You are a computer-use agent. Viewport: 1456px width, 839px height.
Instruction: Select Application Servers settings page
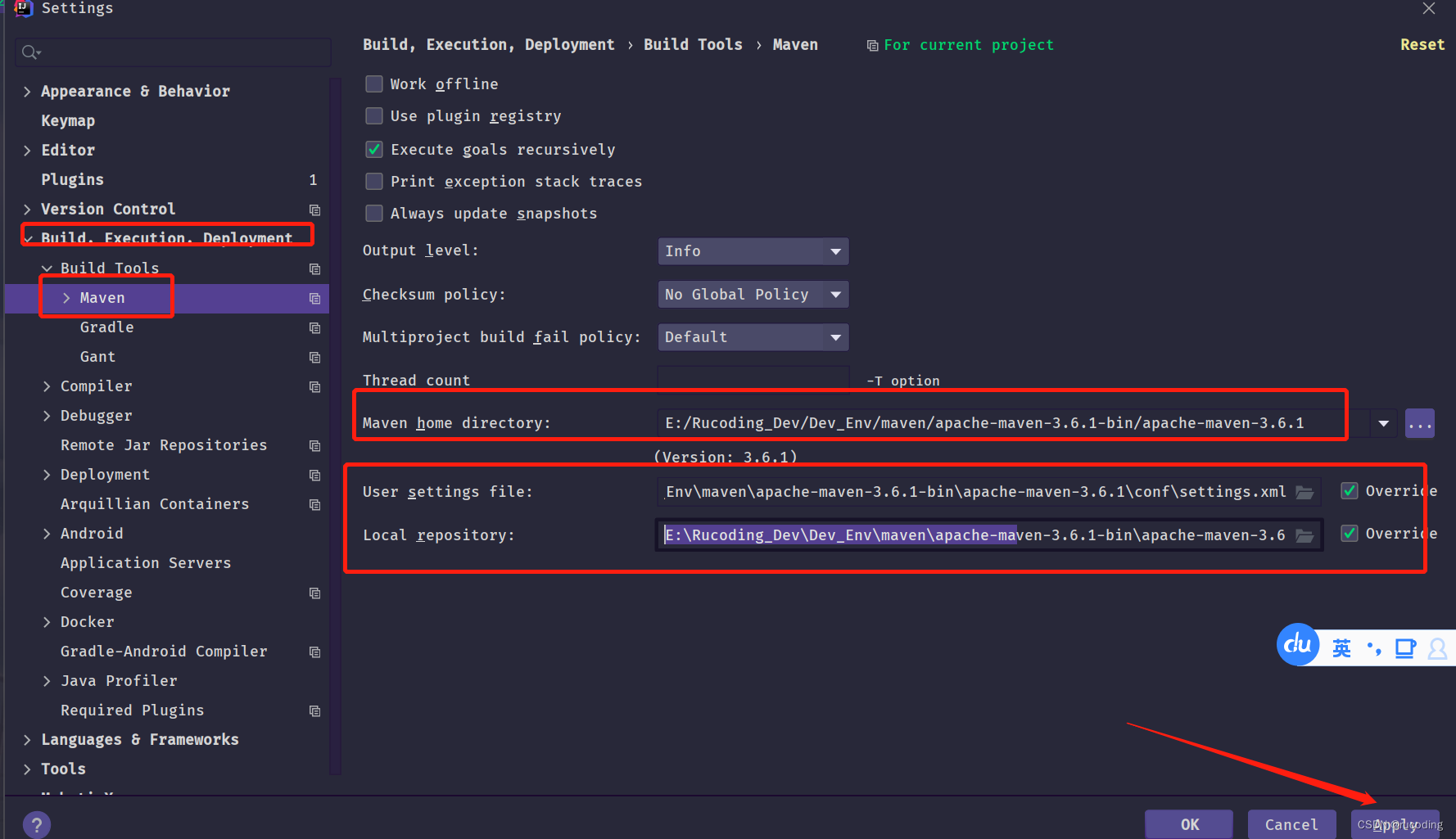pos(146,562)
